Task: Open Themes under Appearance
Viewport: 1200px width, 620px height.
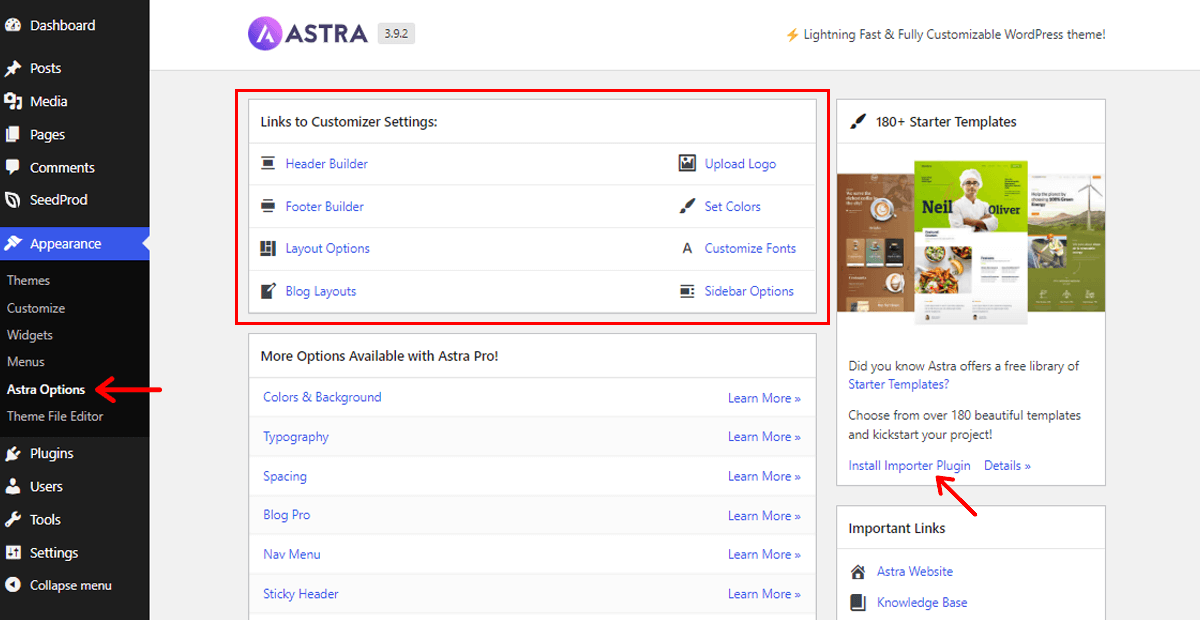Action: click(28, 281)
